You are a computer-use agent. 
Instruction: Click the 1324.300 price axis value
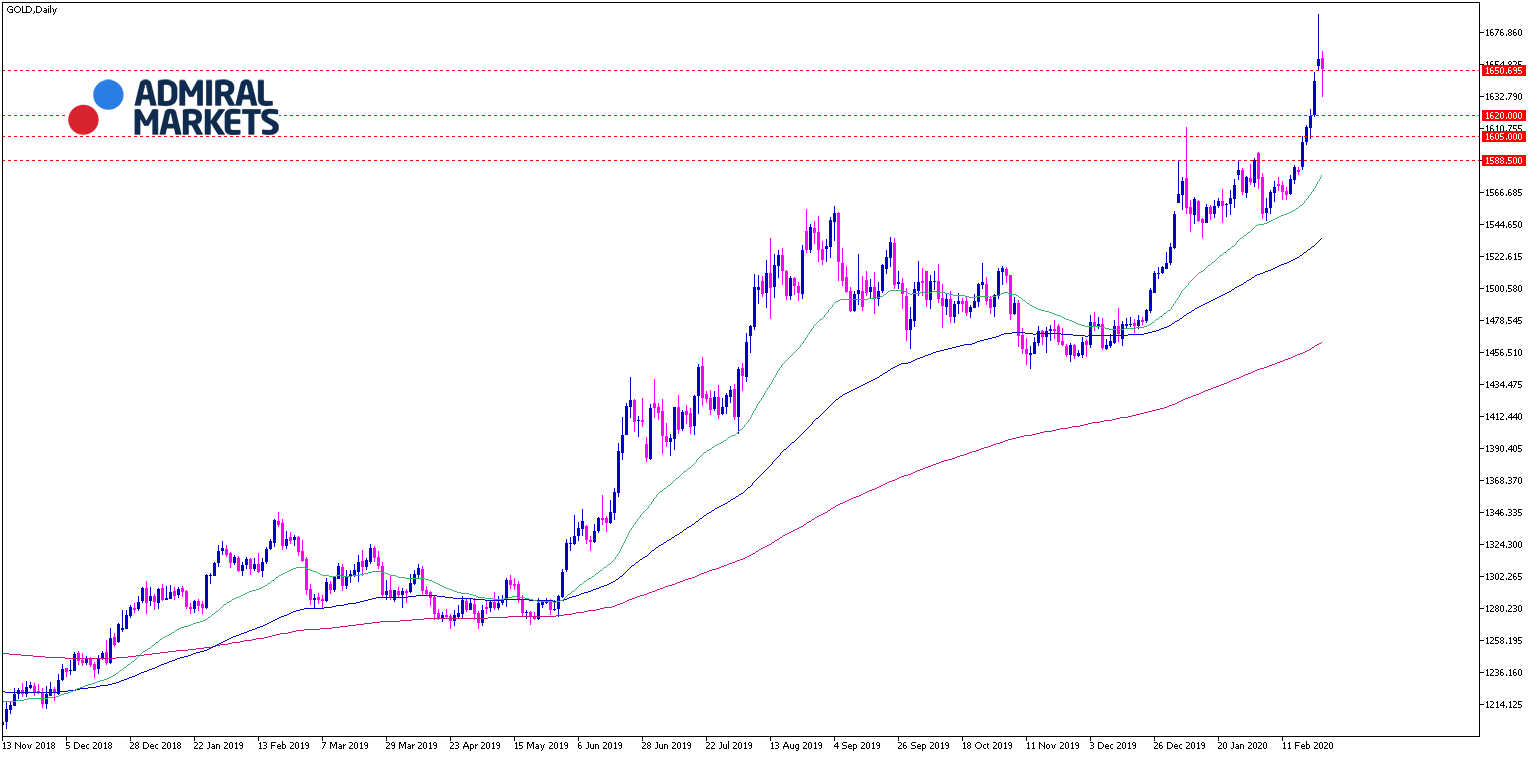pos(1504,545)
